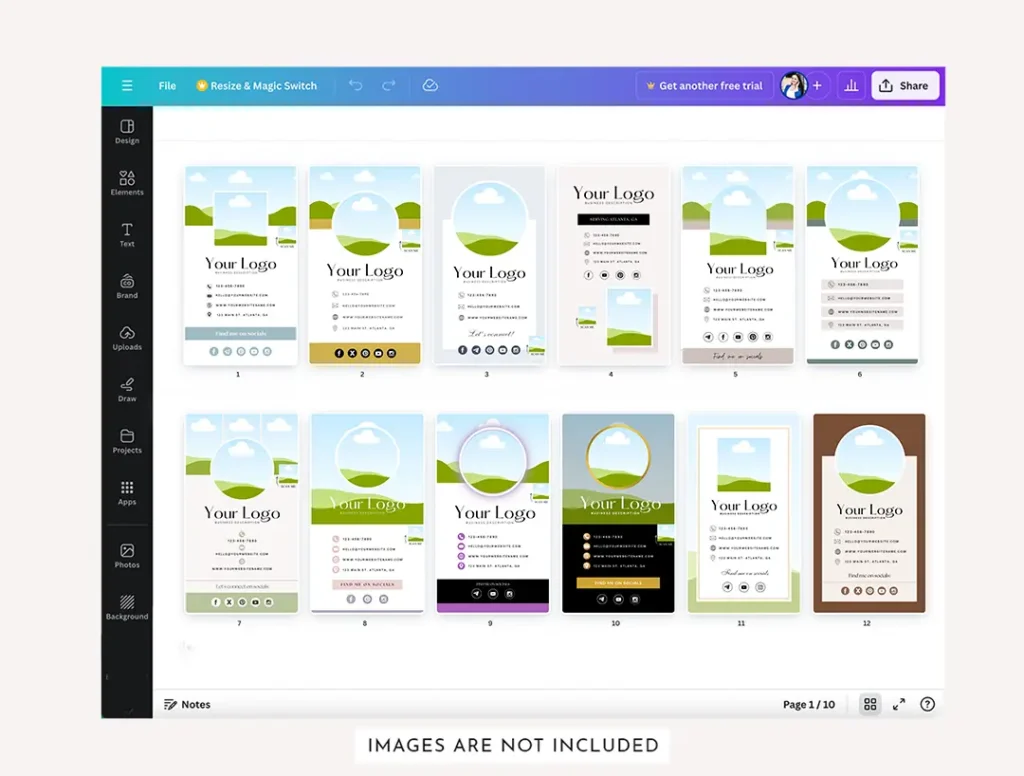The height and width of the screenshot is (776, 1024).
Task: Select page 5 thumbnail
Action: (738, 265)
